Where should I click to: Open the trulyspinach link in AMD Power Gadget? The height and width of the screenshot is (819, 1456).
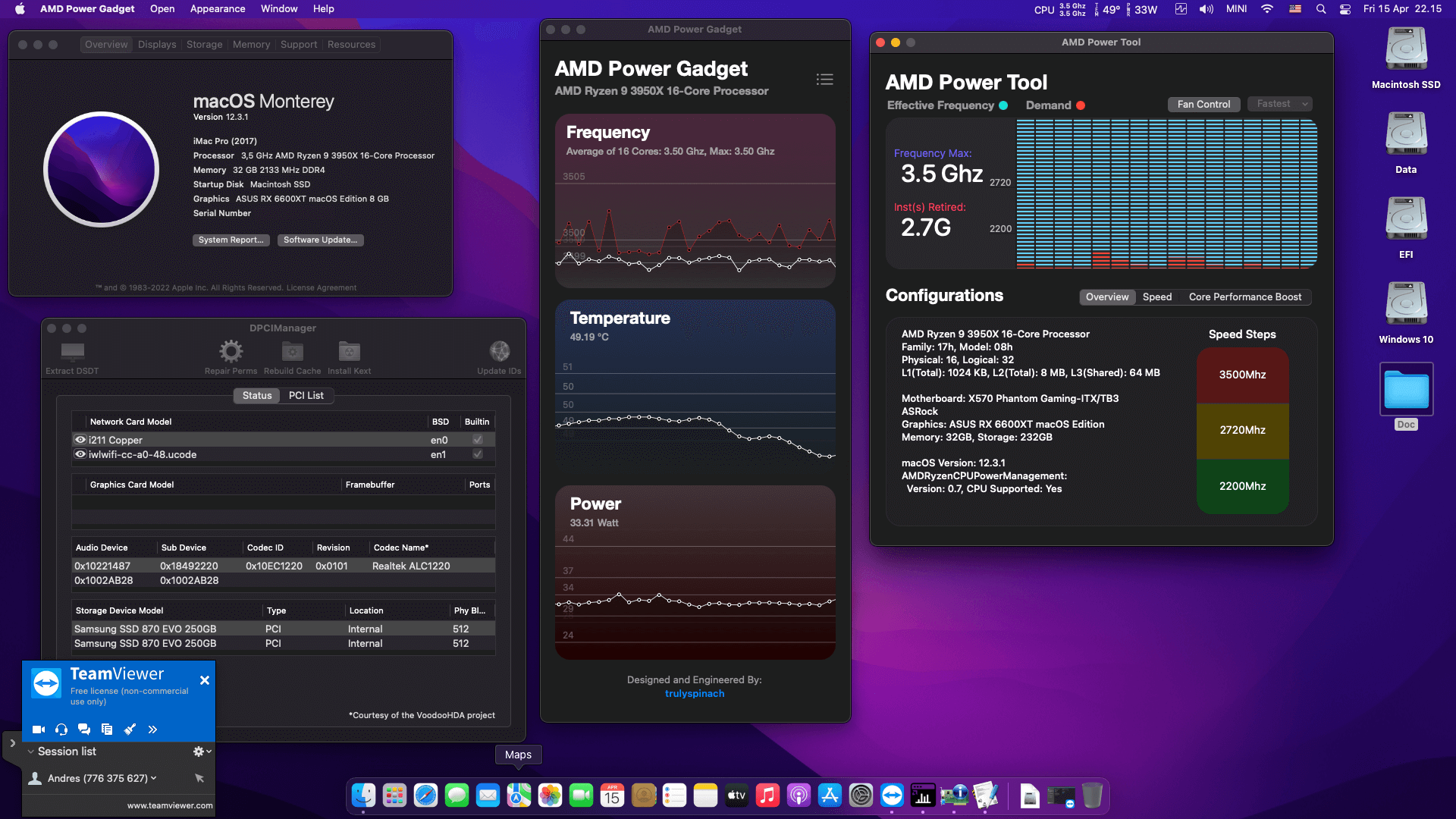coord(694,693)
